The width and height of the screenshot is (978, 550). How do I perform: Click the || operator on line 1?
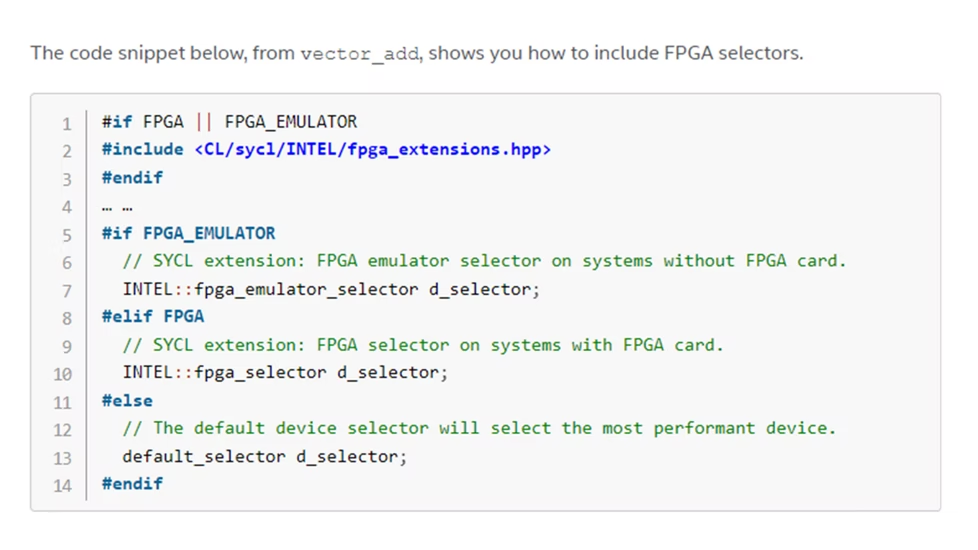click(204, 122)
